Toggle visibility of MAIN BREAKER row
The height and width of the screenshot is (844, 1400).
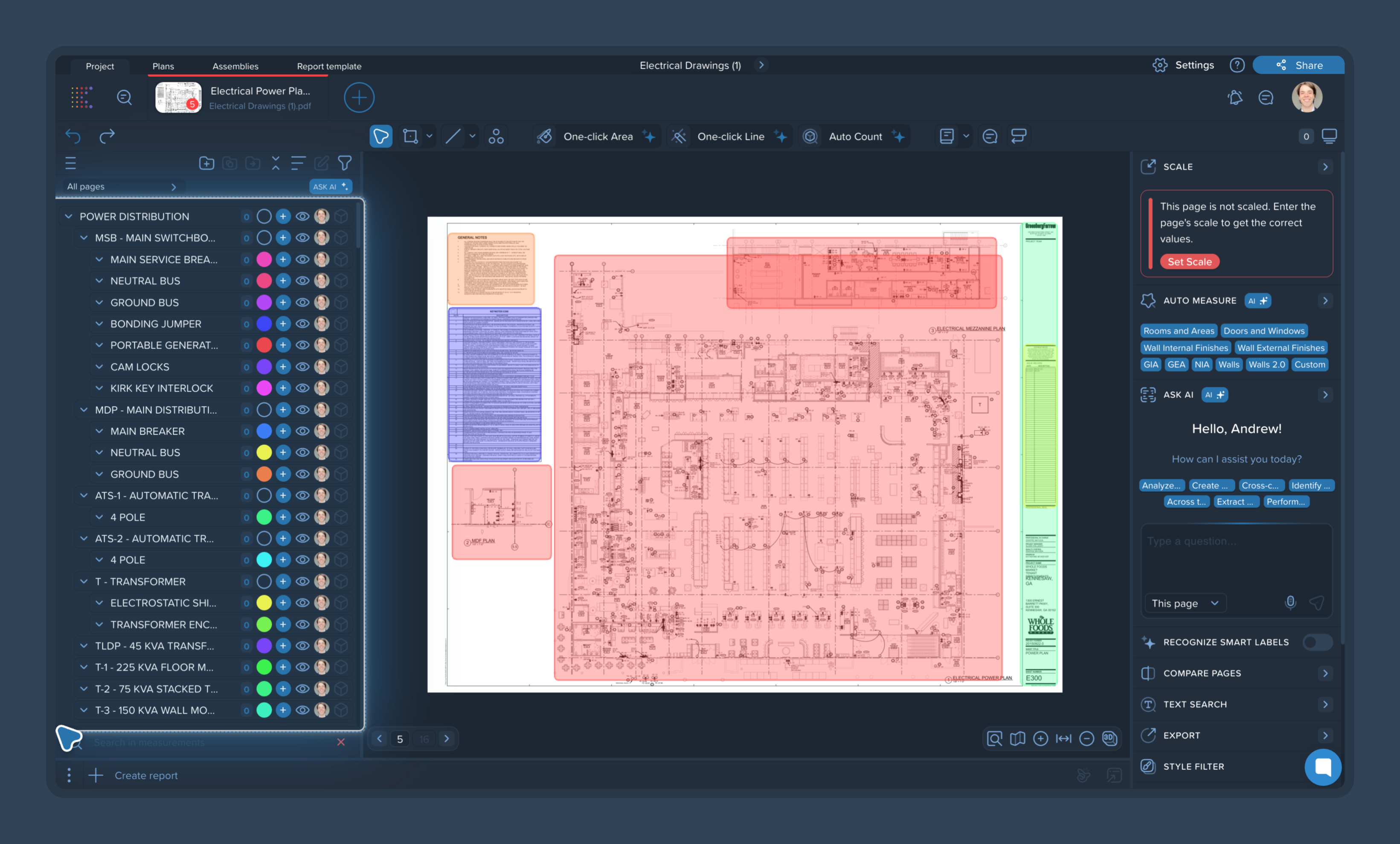coord(302,431)
